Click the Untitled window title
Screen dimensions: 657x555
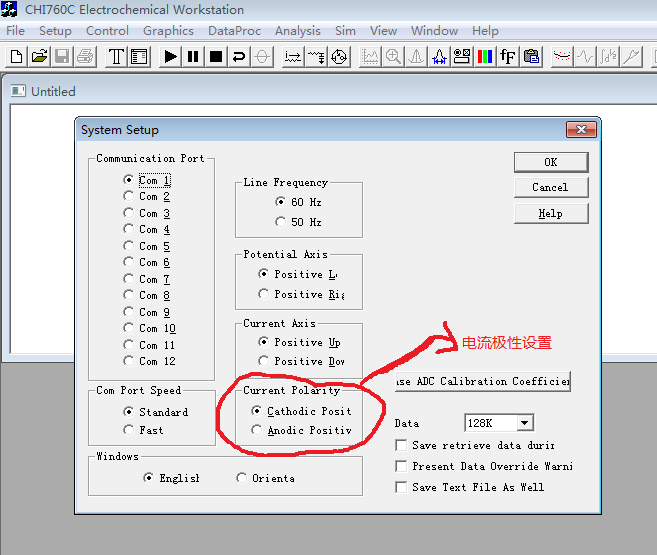click(x=54, y=91)
